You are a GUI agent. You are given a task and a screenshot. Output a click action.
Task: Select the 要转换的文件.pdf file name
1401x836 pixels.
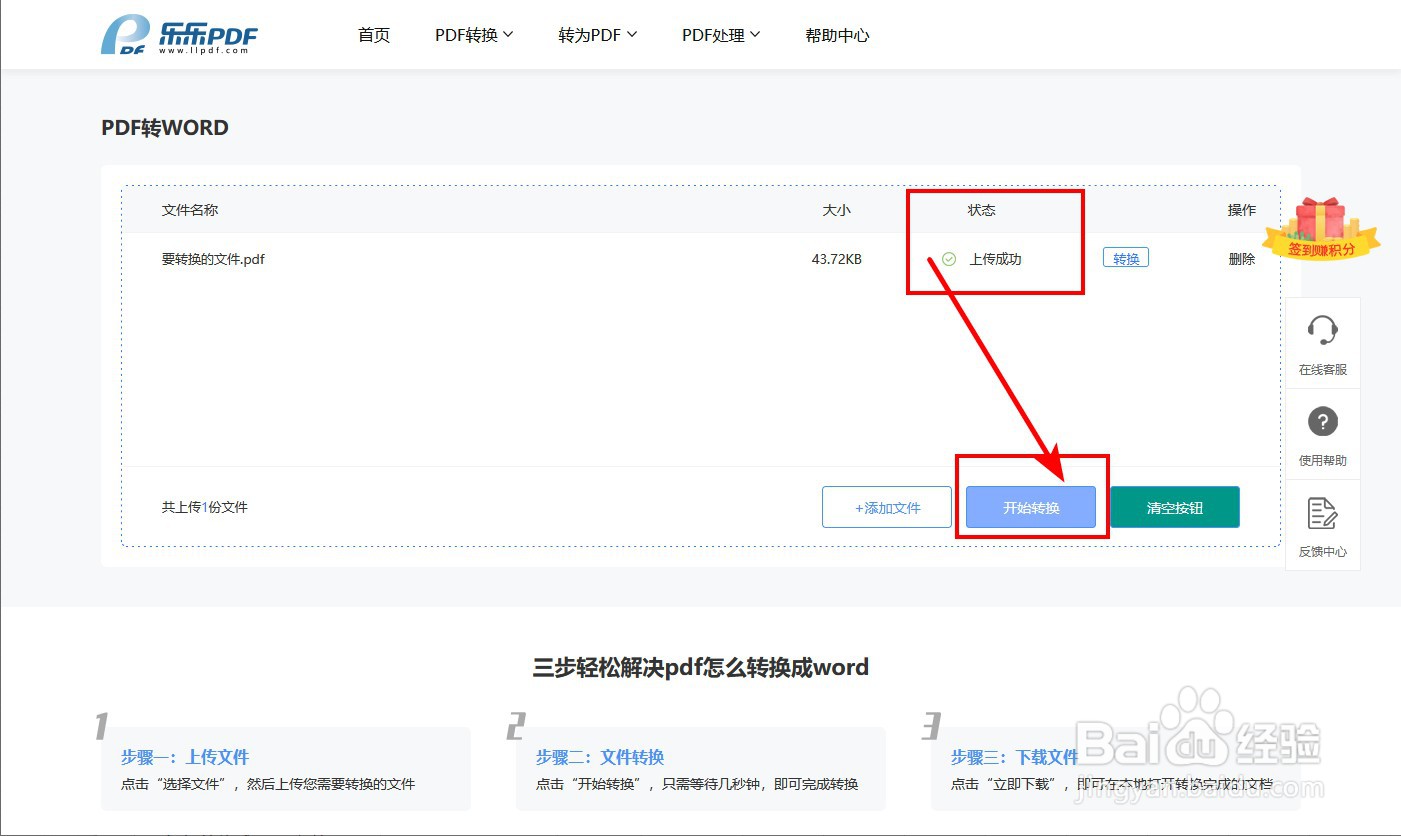215,258
